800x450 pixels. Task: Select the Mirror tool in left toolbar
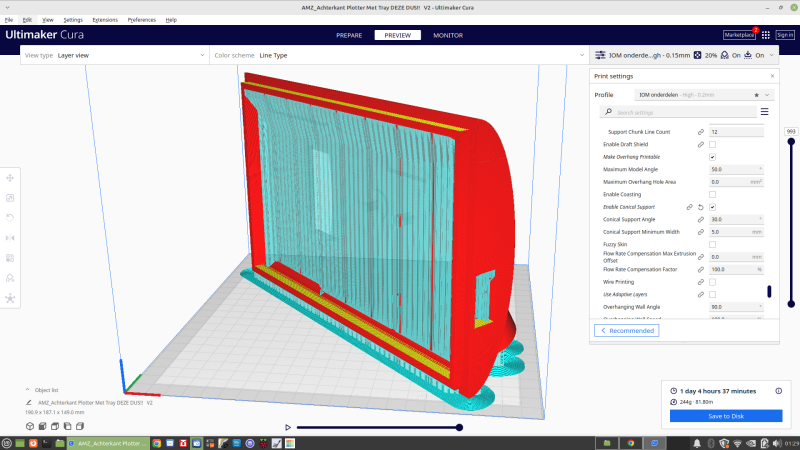click(10, 237)
